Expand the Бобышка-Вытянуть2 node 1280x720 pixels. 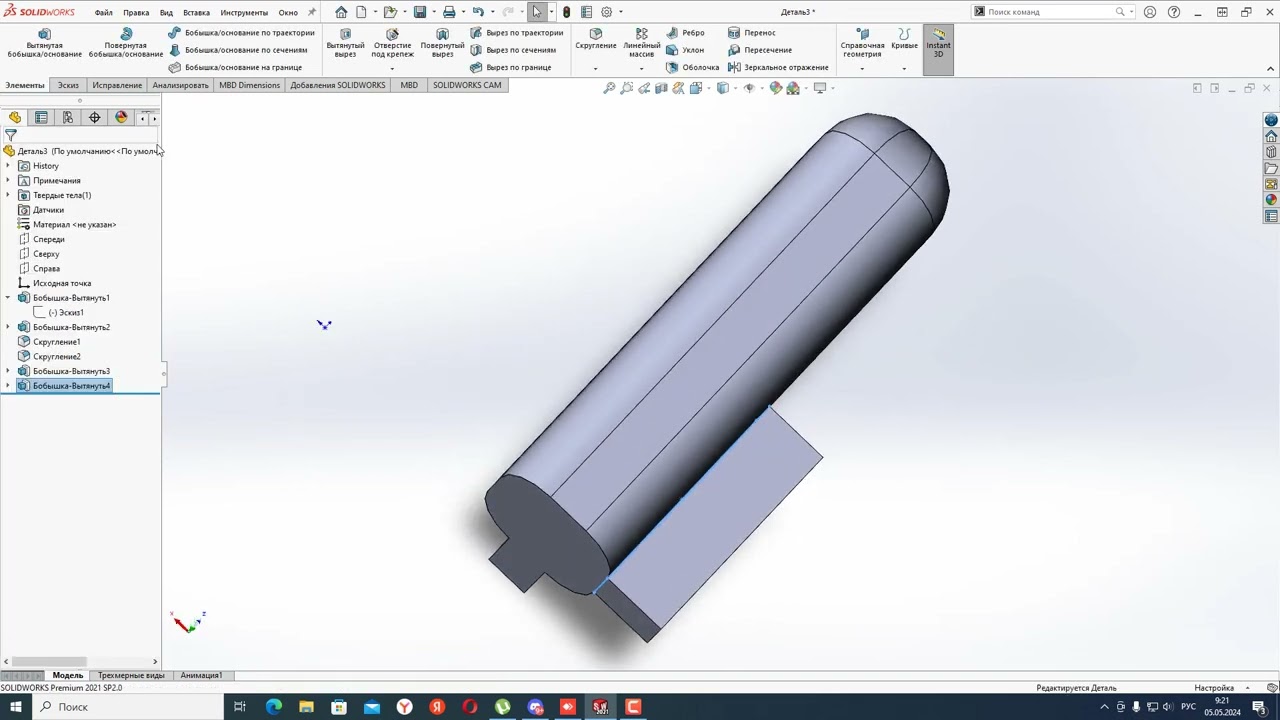point(8,327)
